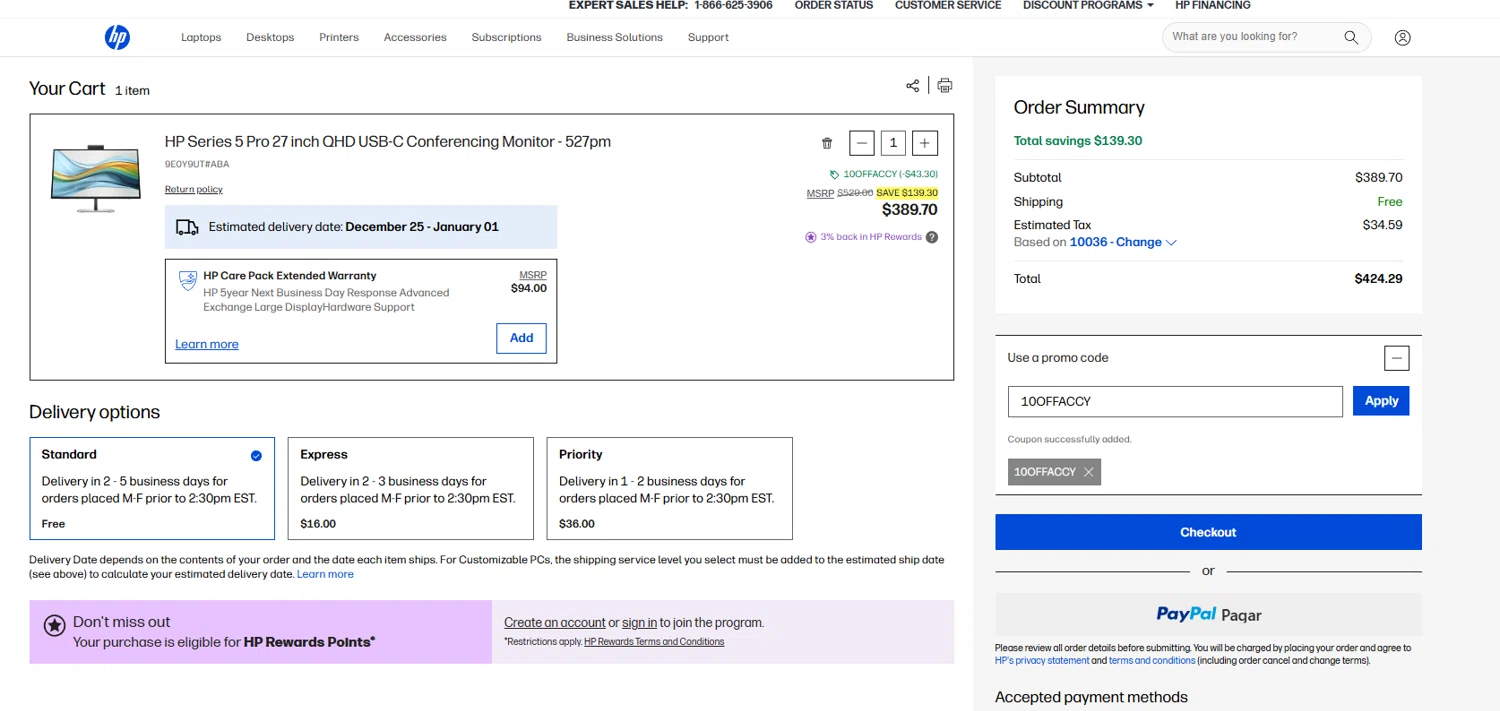Image resolution: width=1500 pixels, height=711 pixels.
Task: Collapse the promo code section
Action: [x=1397, y=358]
